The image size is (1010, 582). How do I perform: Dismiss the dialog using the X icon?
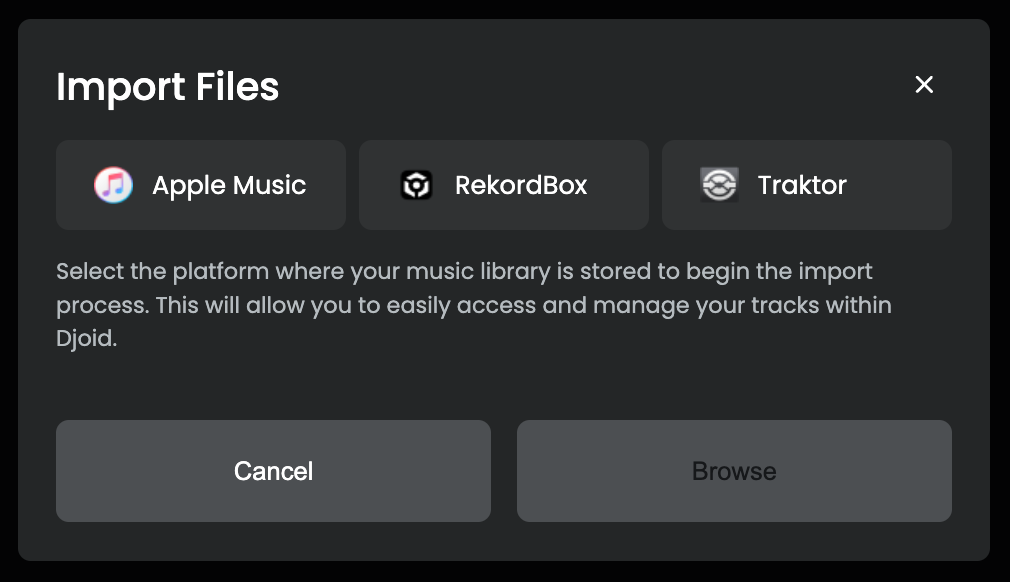click(924, 85)
